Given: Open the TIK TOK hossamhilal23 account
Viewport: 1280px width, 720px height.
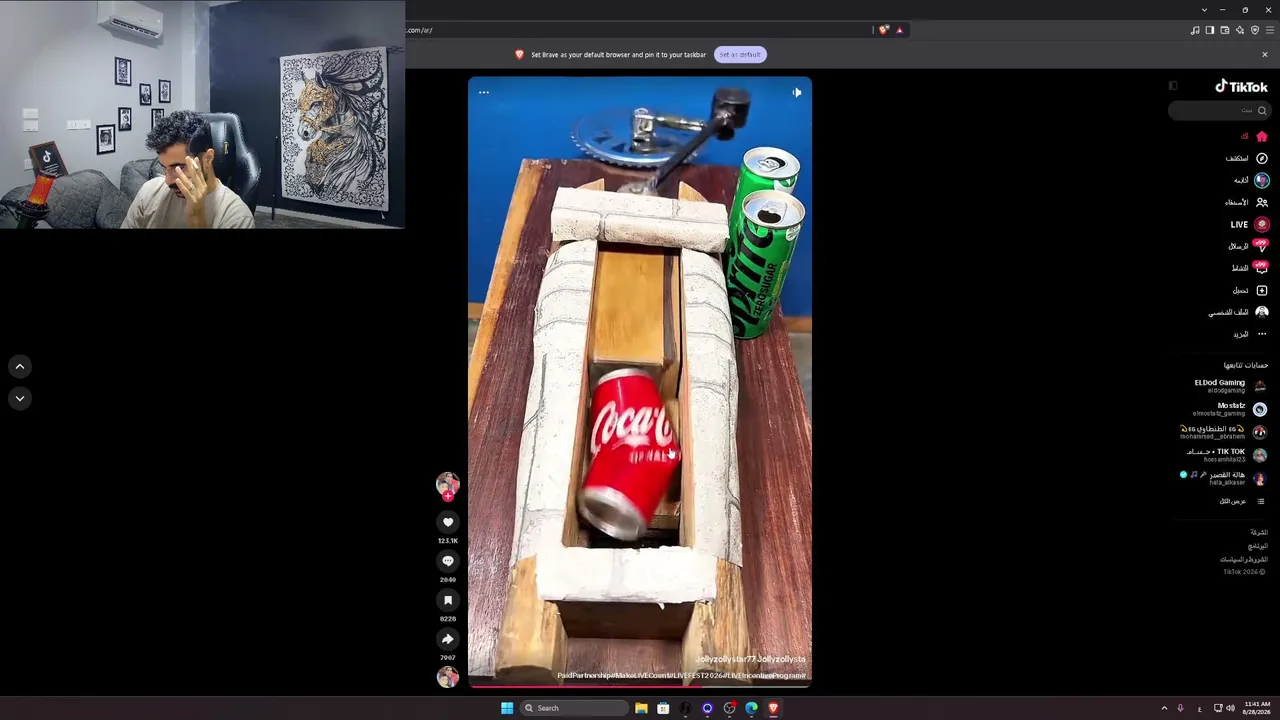Looking at the screenshot, I should (1226, 455).
